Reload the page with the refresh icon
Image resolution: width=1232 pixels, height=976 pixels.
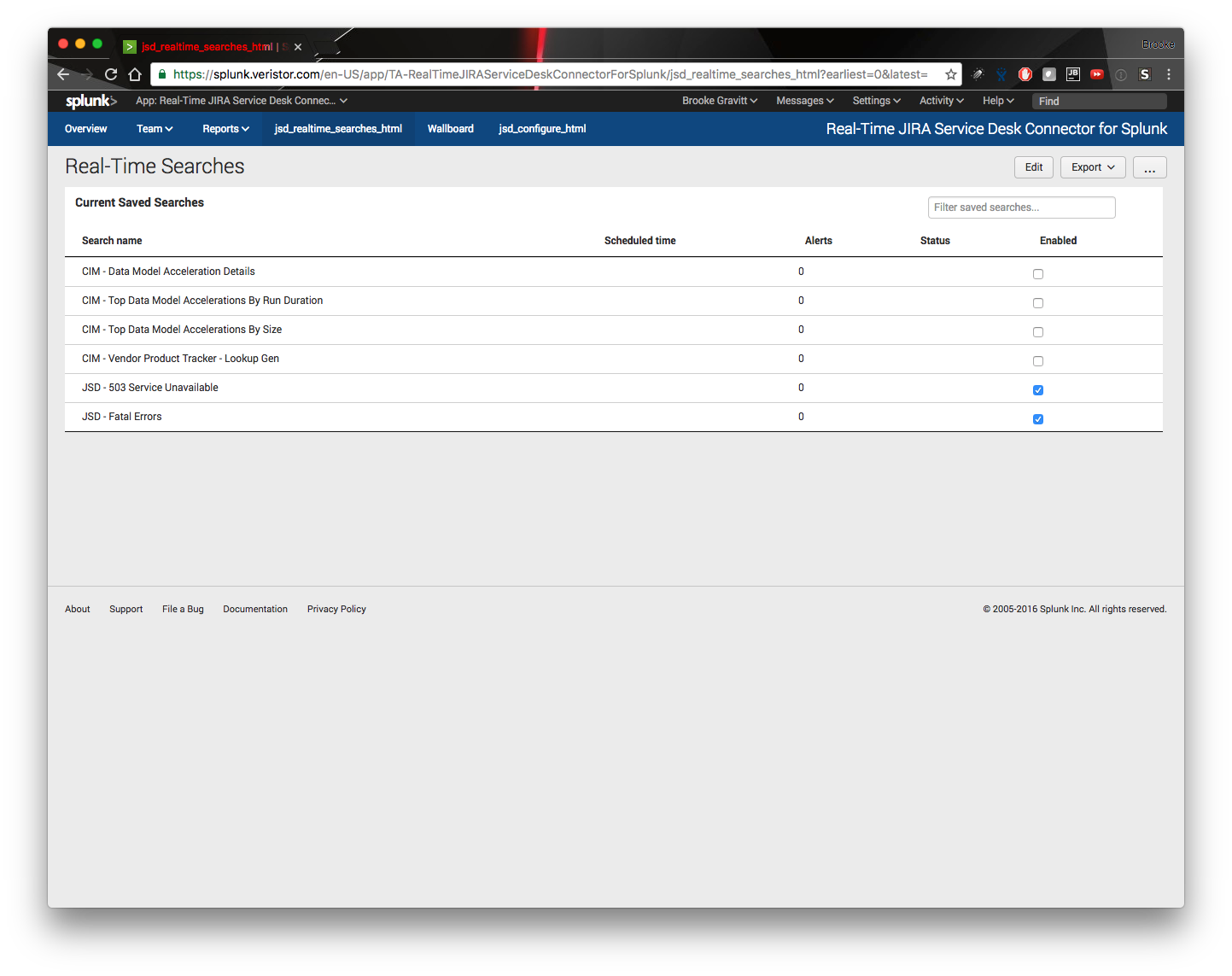111,74
